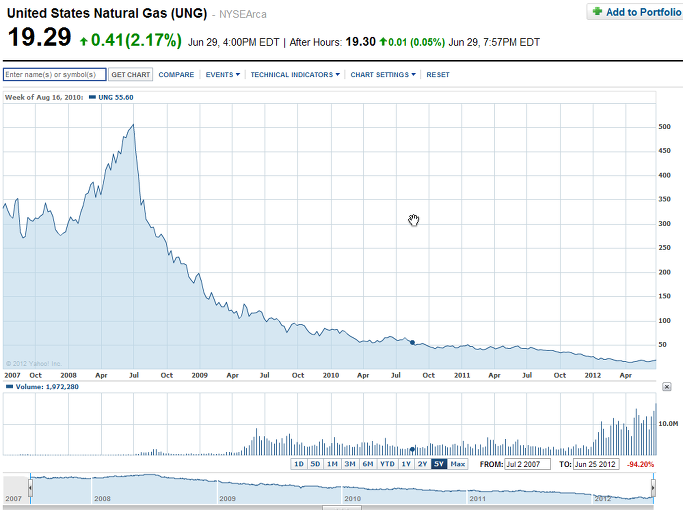Select the 5D time range

pos(315,464)
